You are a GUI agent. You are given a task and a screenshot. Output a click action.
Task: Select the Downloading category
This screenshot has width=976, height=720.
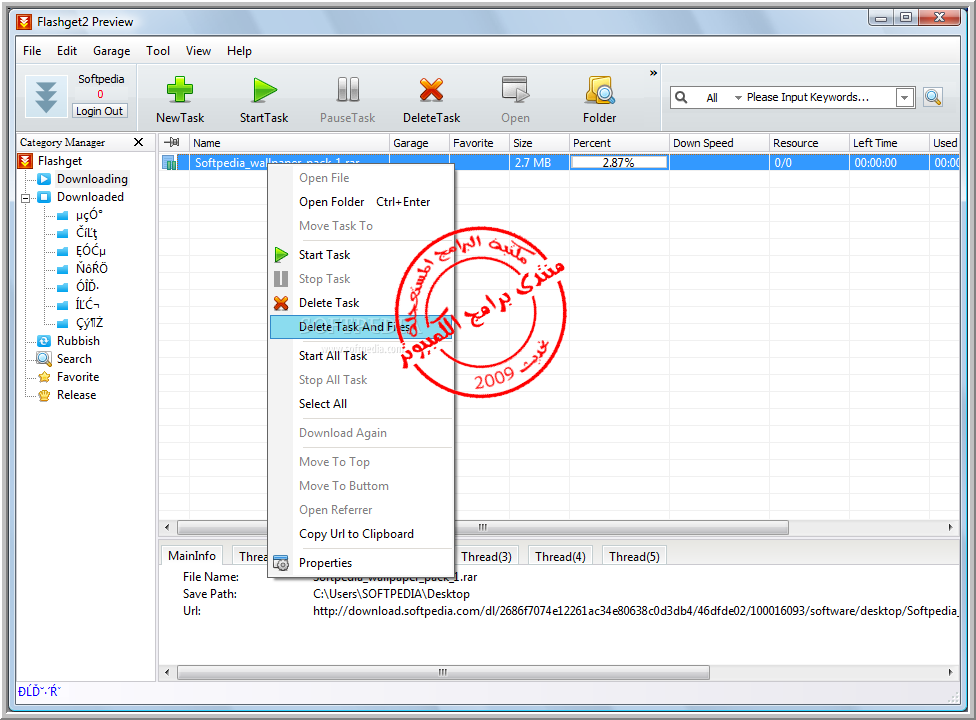[x=92, y=179]
